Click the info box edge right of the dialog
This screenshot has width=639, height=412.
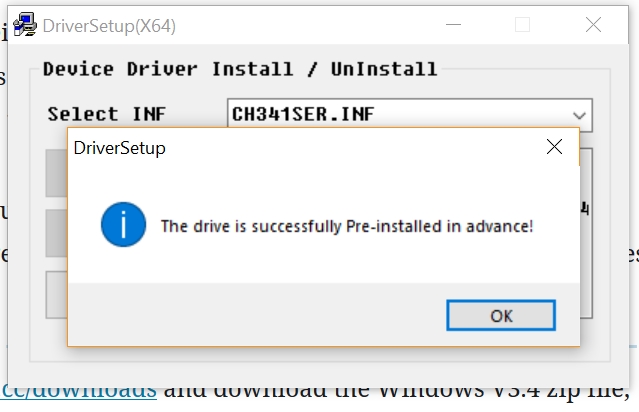point(586,250)
